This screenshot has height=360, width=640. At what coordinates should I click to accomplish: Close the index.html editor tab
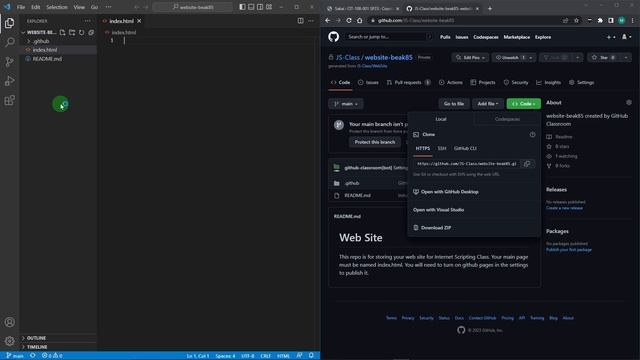pyautogui.click(x=139, y=21)
